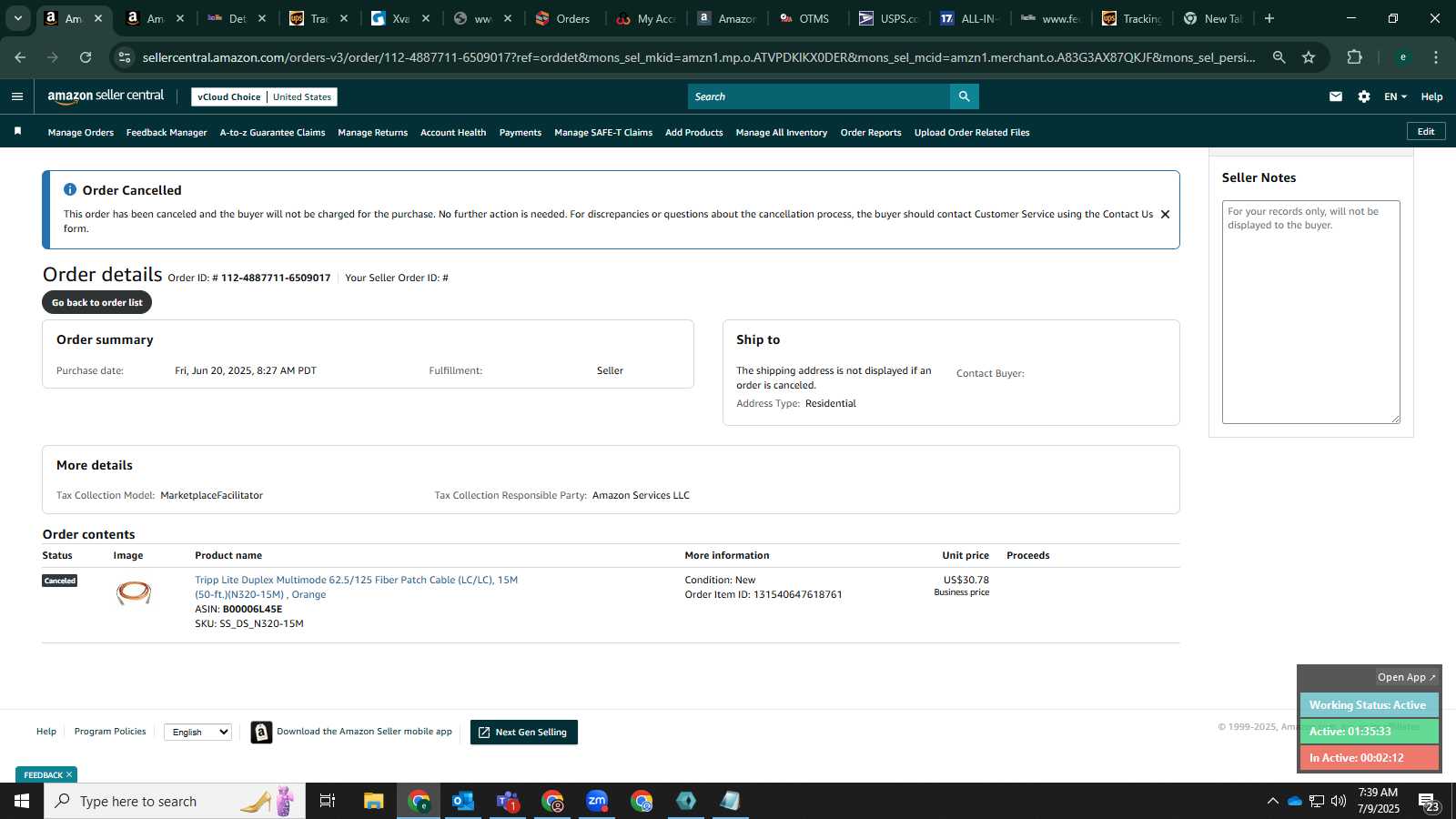Dismiss the Order Cancelled notice
The image size is (1456, 819).
click(x=1165, y=215)
